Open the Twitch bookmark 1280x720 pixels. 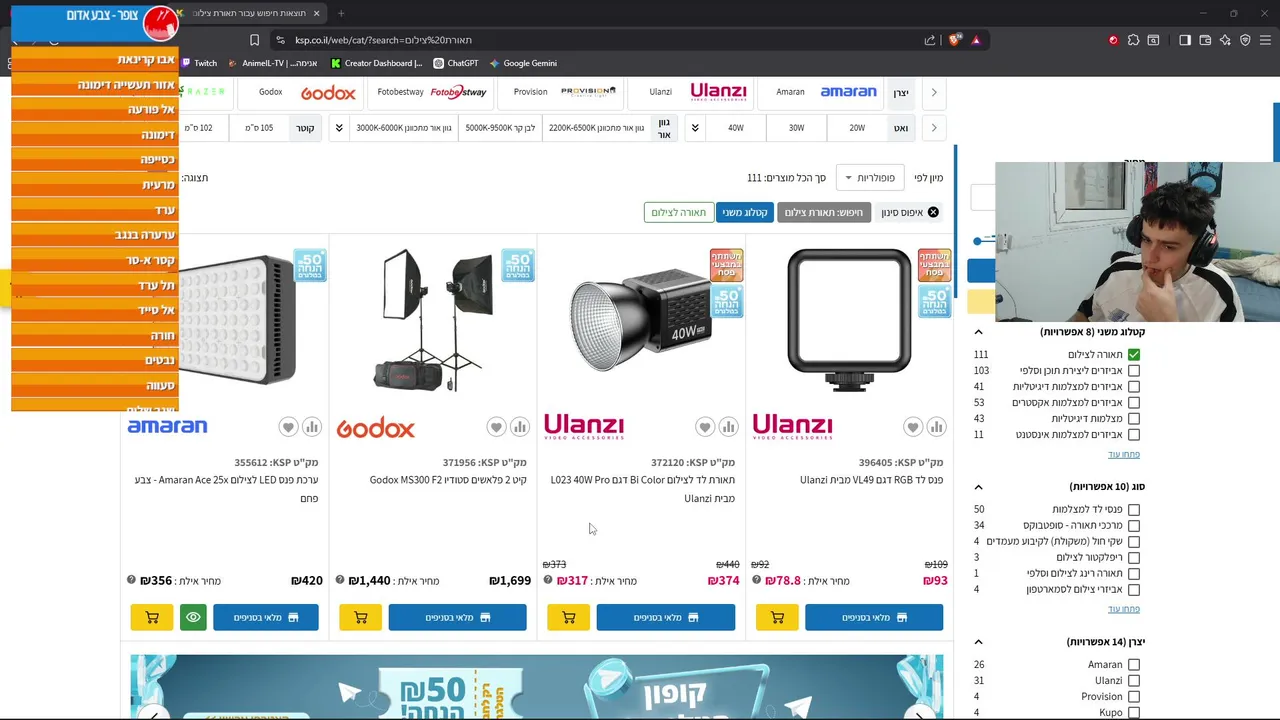click(198, 63)
